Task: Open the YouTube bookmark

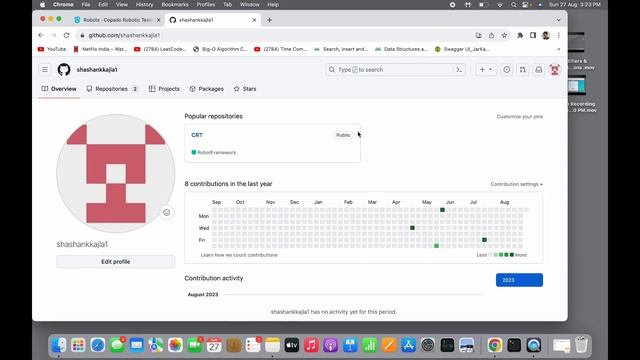Action: click(52, 49)
